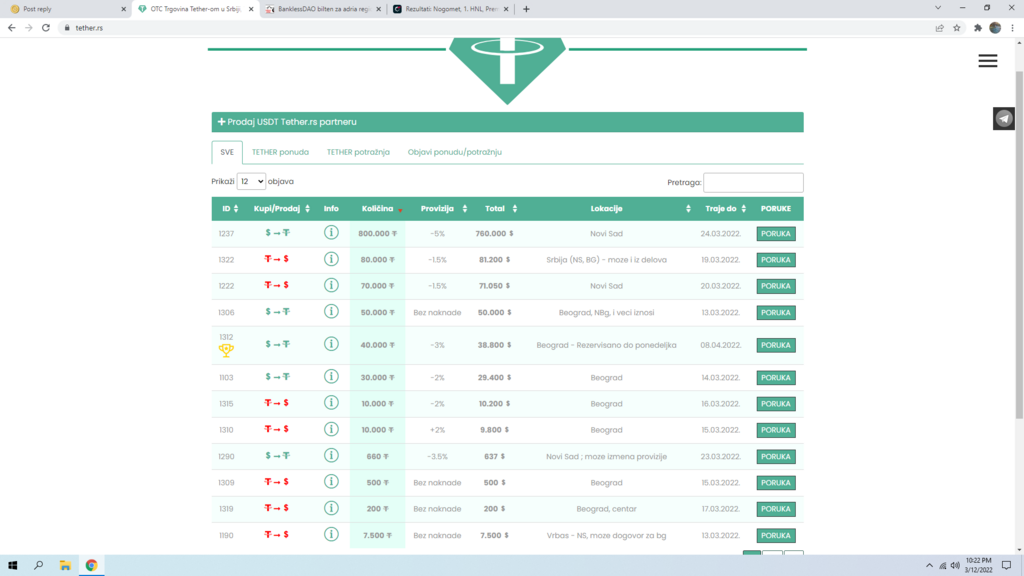Open the Windows Start menu
Viewport: 1024px width, 576px height.
(12, 566)
